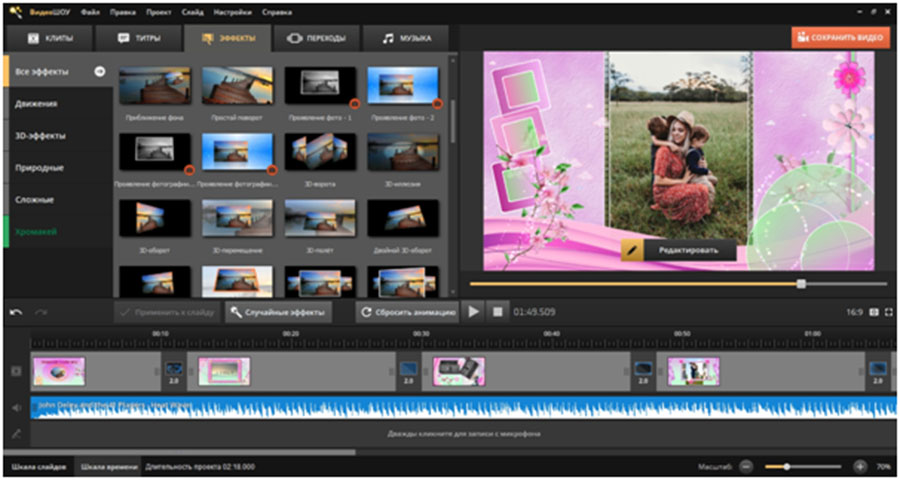The width and height of the screenshot is (900, 480).
Task: Click the Сохранить видео button
Action: [x=840, y=37]
